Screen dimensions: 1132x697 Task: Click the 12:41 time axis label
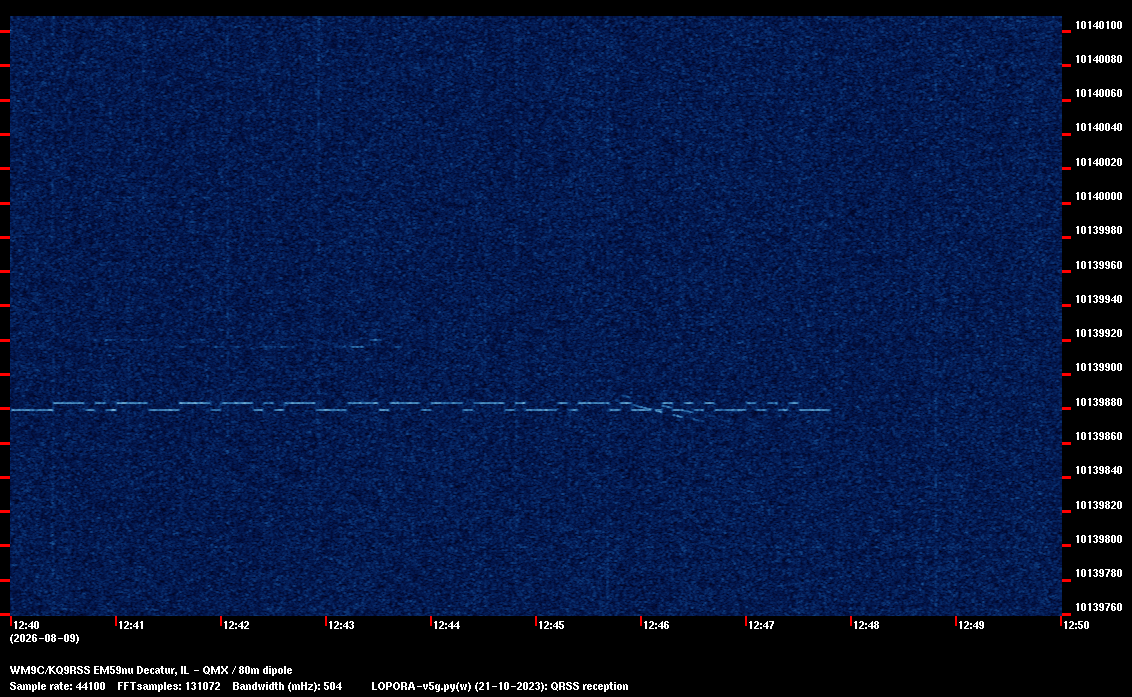pos(131,625)
